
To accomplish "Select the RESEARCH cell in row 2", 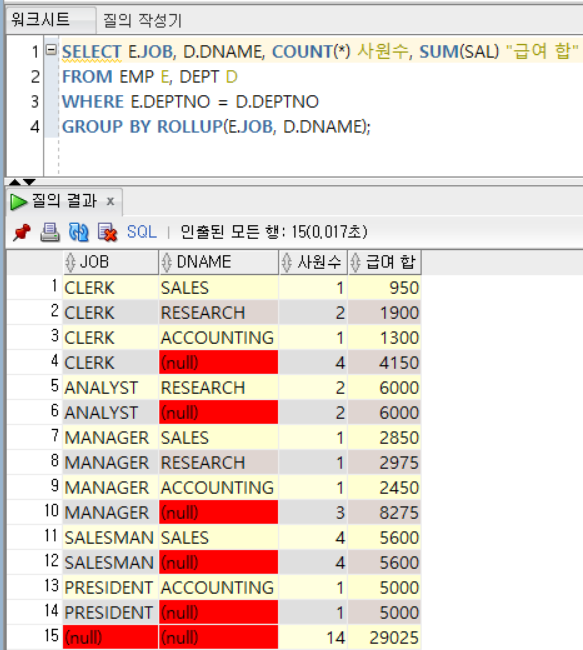I will point(219,313).
